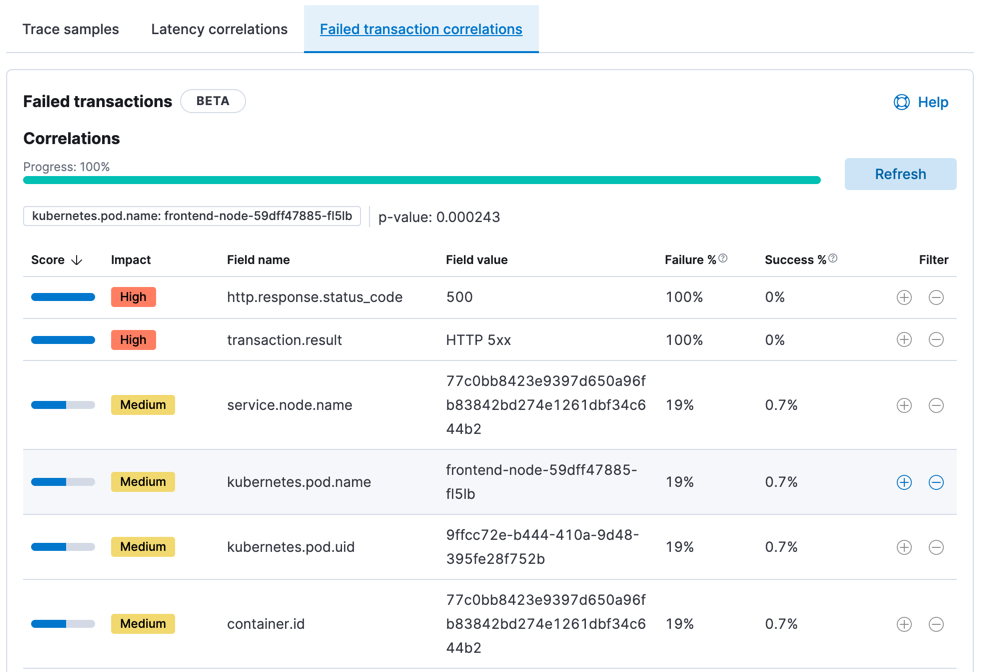Click Medium badge for kubernetes.pod.name
Screen dimensions: 981x672
[x=143, y=482]
